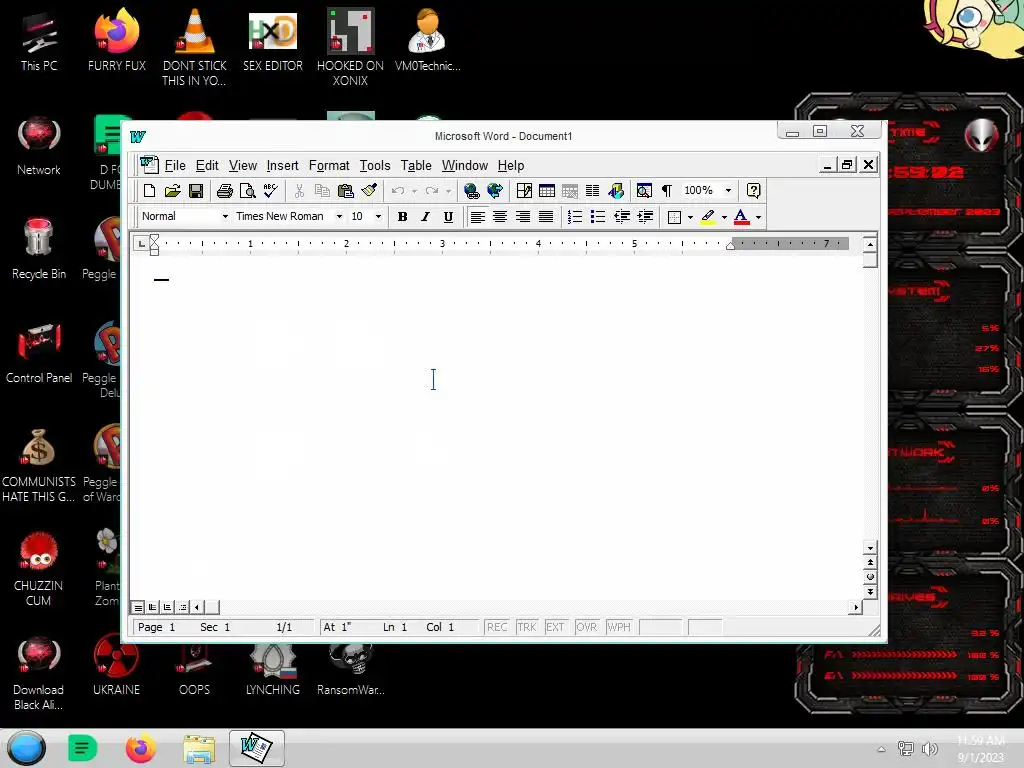Open File Explorer from the taskbar
Screen dimensions: 1024x768
coord(199,748)
